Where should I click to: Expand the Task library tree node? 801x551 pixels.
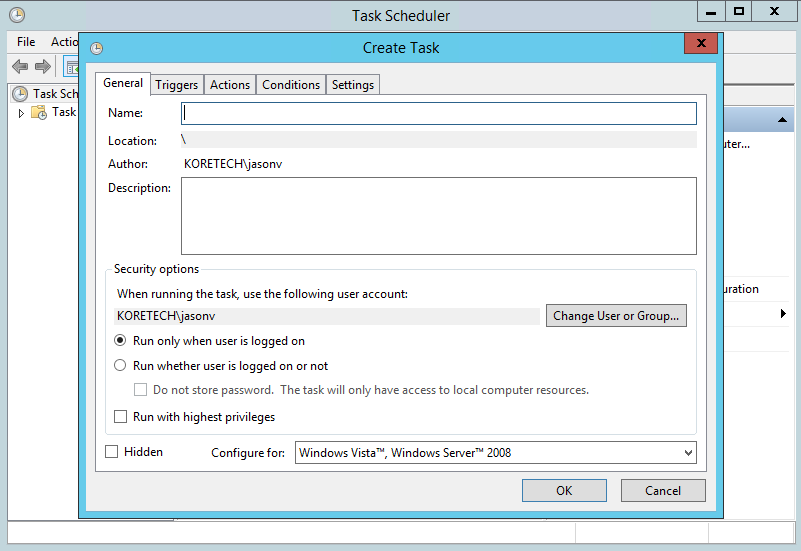point(21,113)
